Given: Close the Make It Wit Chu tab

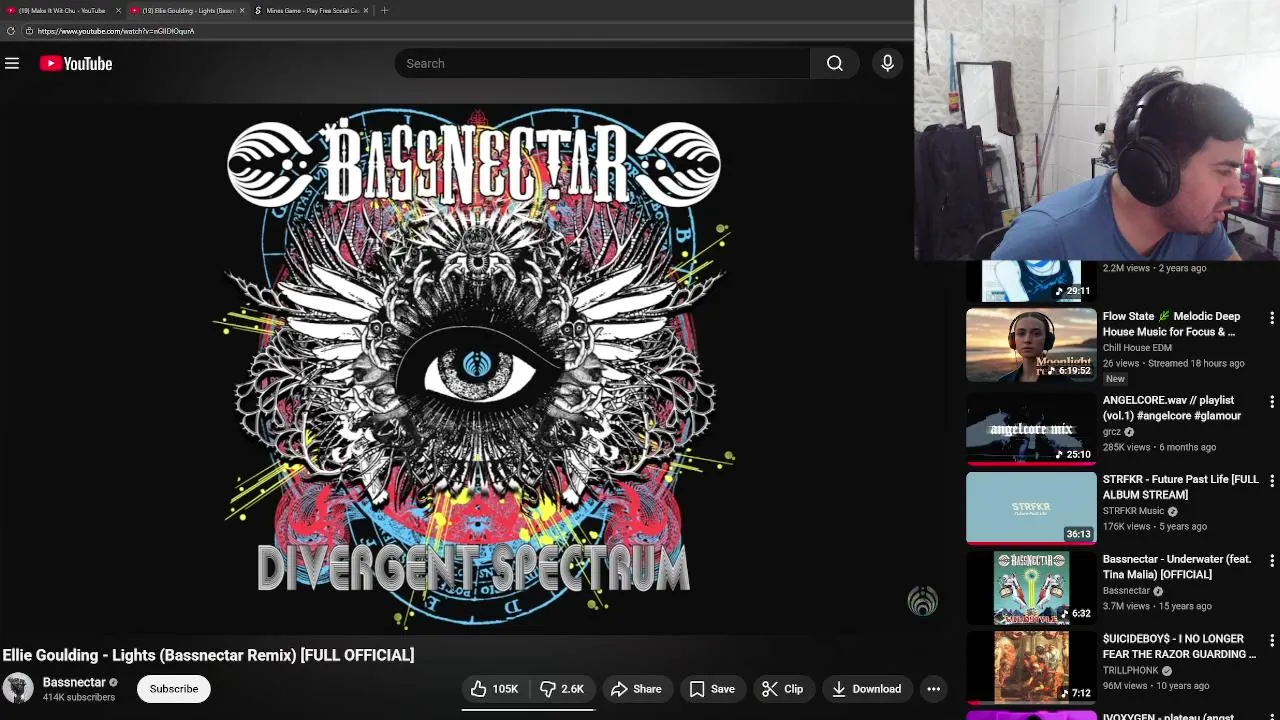Looking at the screenshot, I should point(118,10).
